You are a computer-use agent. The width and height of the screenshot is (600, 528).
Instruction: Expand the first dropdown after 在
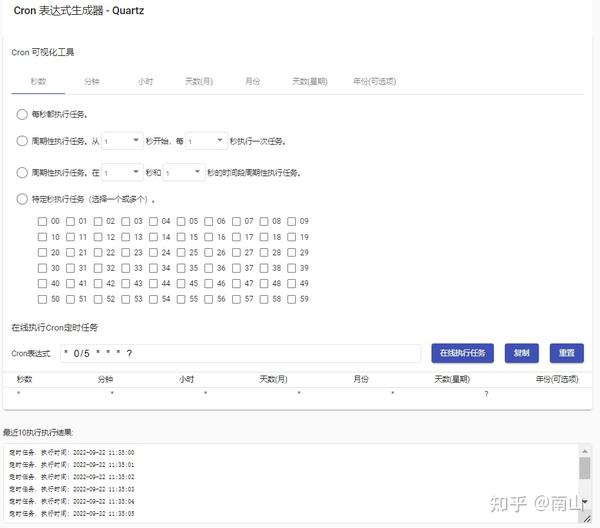pyautogui.click(x=122, y=173)
